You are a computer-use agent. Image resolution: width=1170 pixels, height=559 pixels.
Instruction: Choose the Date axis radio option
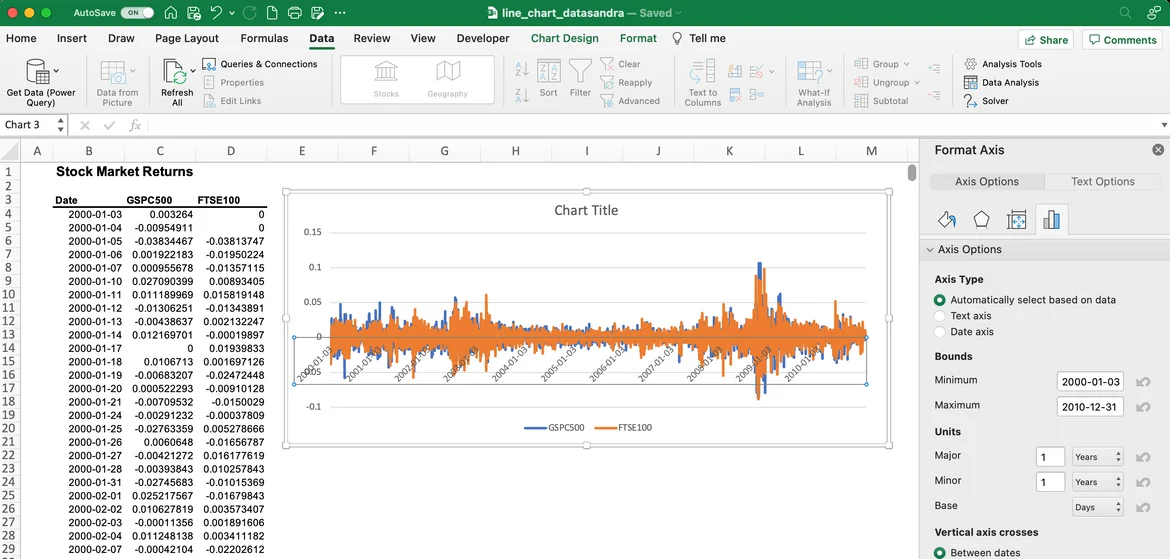940,332
